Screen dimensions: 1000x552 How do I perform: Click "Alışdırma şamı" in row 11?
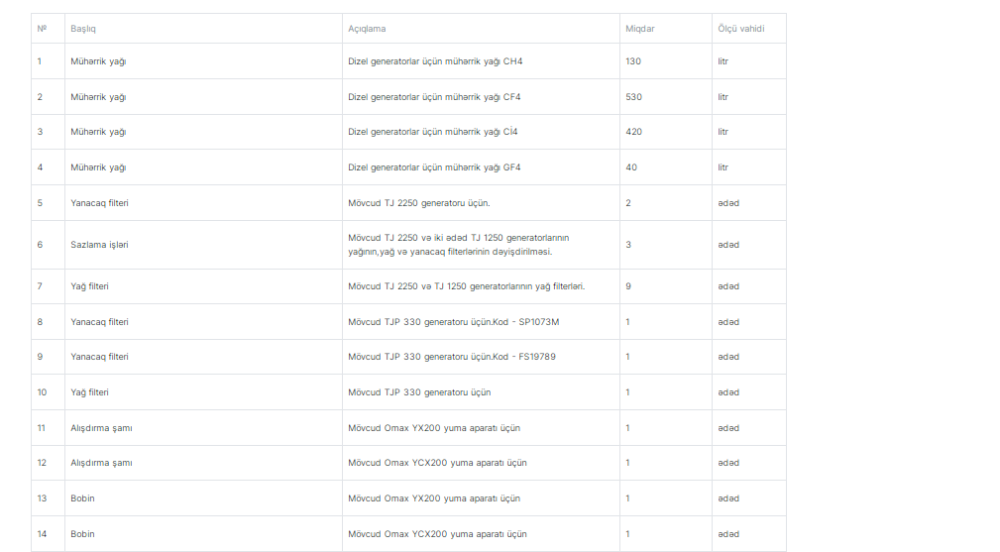[x=102, y=428]
